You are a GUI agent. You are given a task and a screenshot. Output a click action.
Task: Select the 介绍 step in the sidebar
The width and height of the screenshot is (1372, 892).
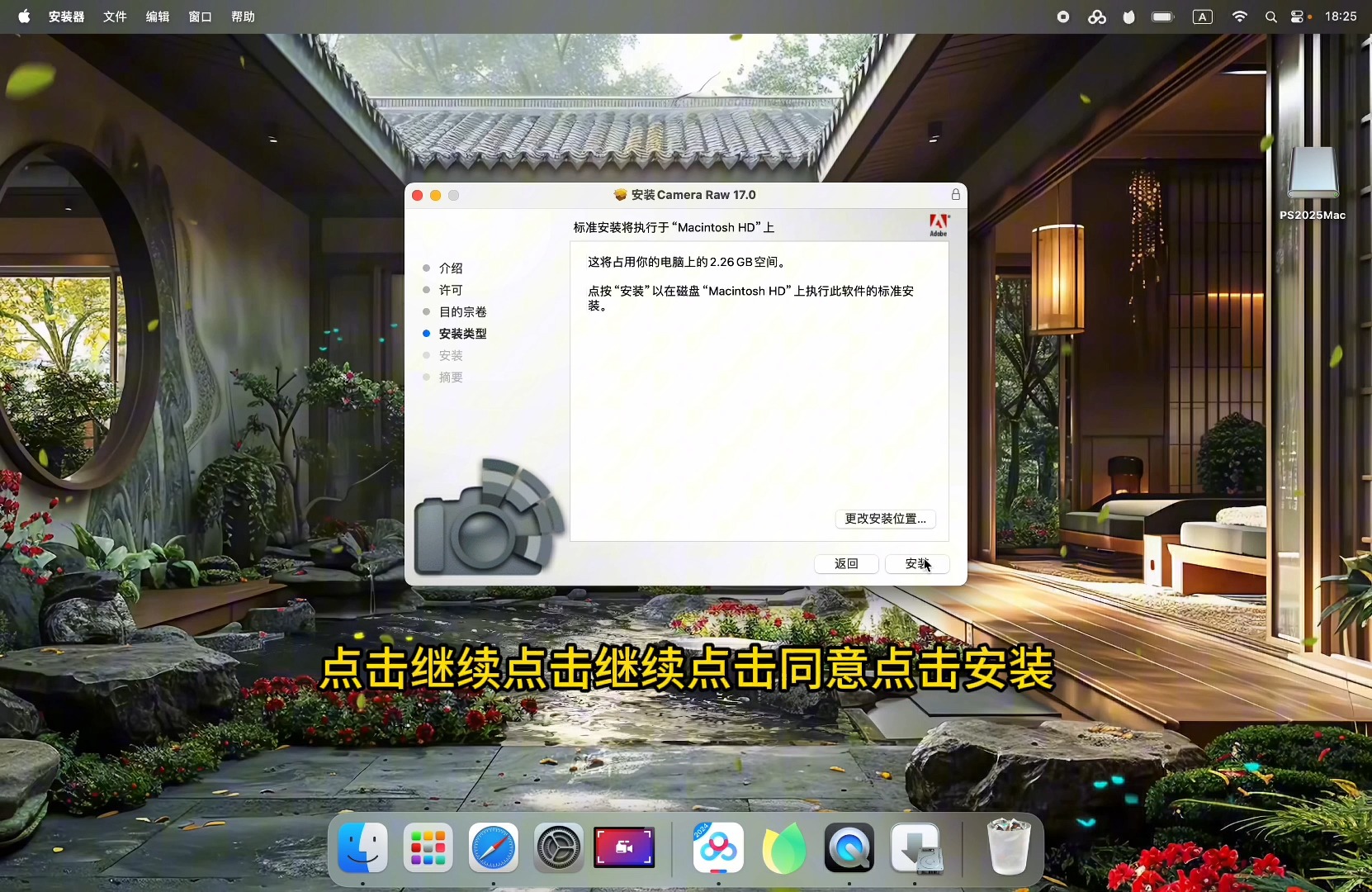point(451,268)
